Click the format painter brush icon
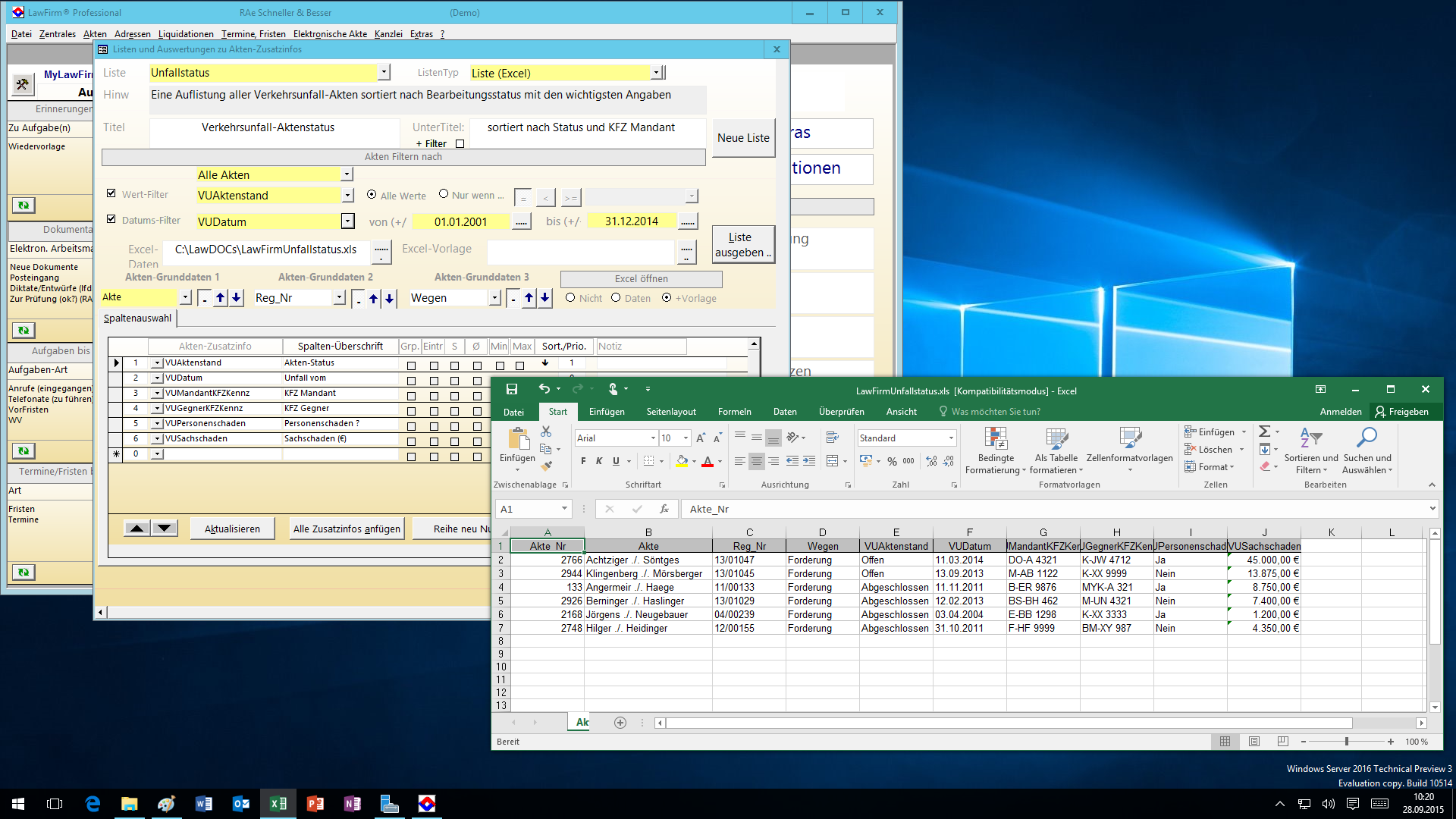Screen dimensions: 1456x819 [x=547, y=465]
